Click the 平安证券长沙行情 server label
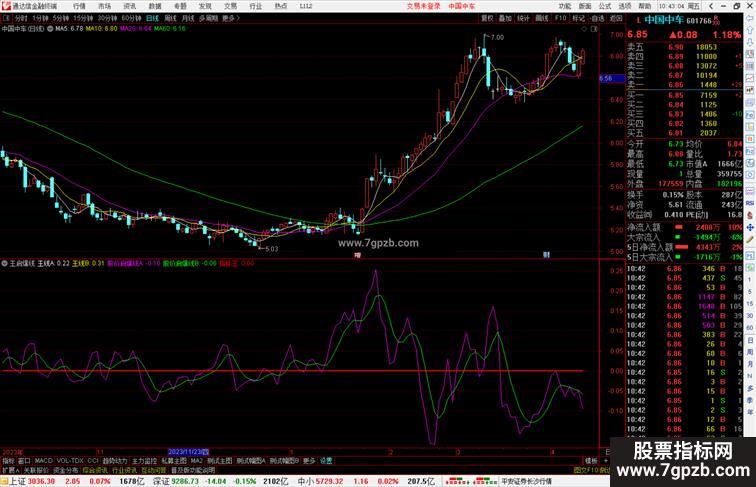The width and height of the screenshot is (756, 487). pyautogui.click(x=526, y=481)
